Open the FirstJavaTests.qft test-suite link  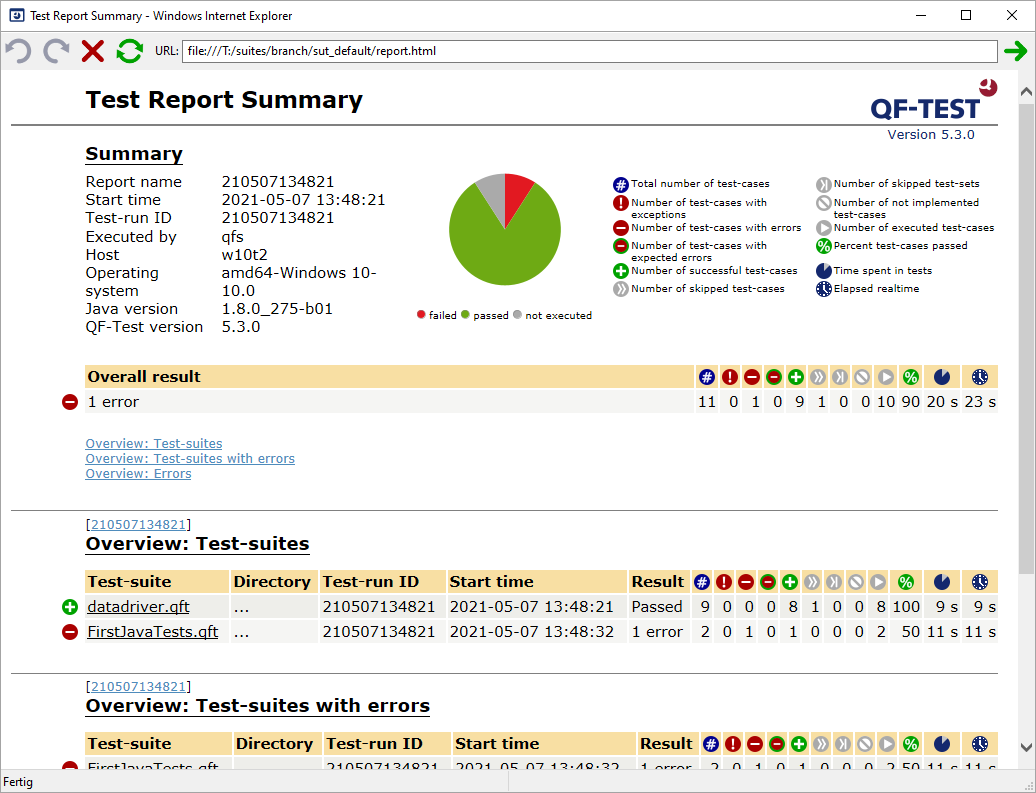pos(153,632)
